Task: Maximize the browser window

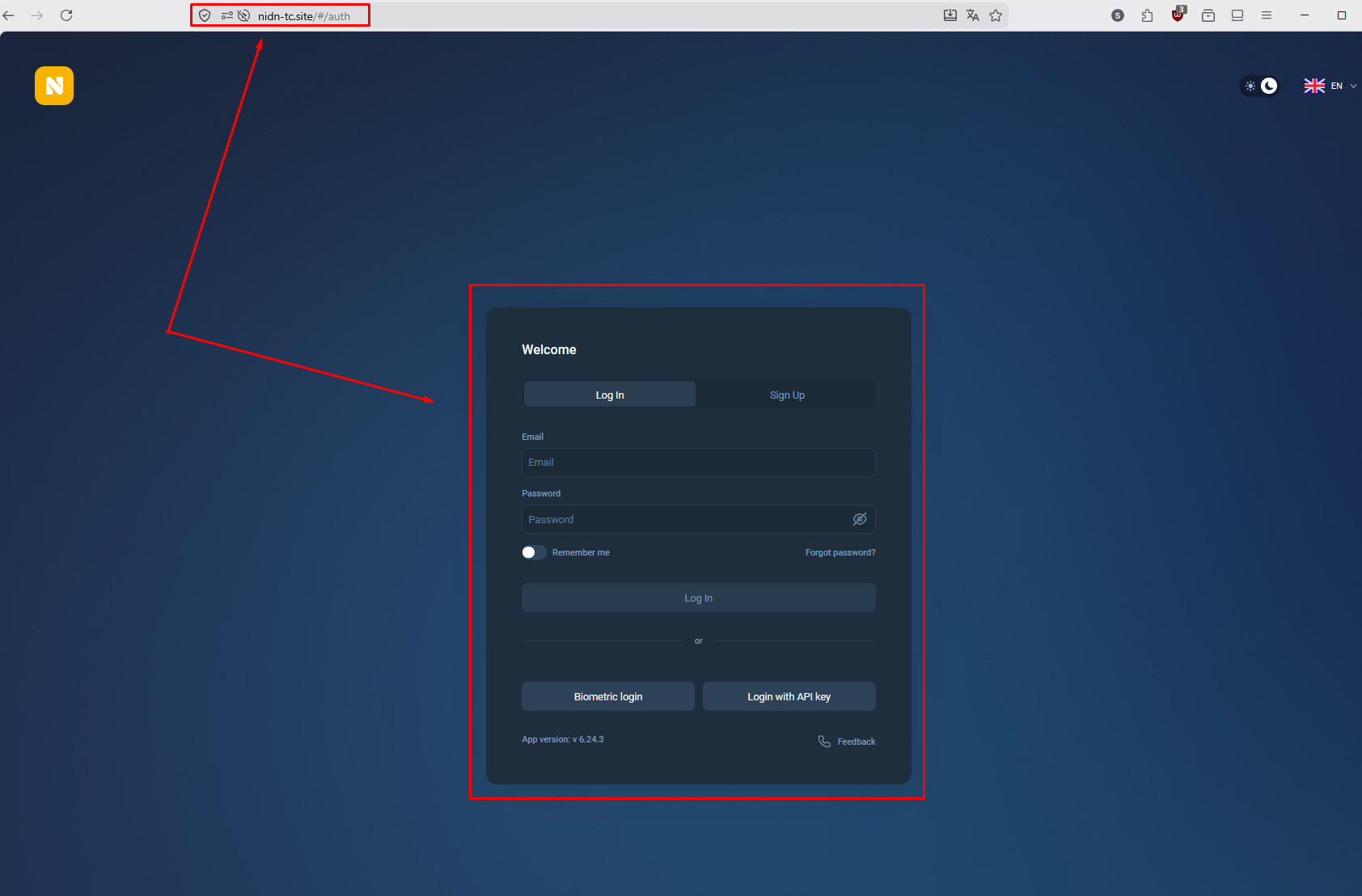Action: coord(1342,15)
